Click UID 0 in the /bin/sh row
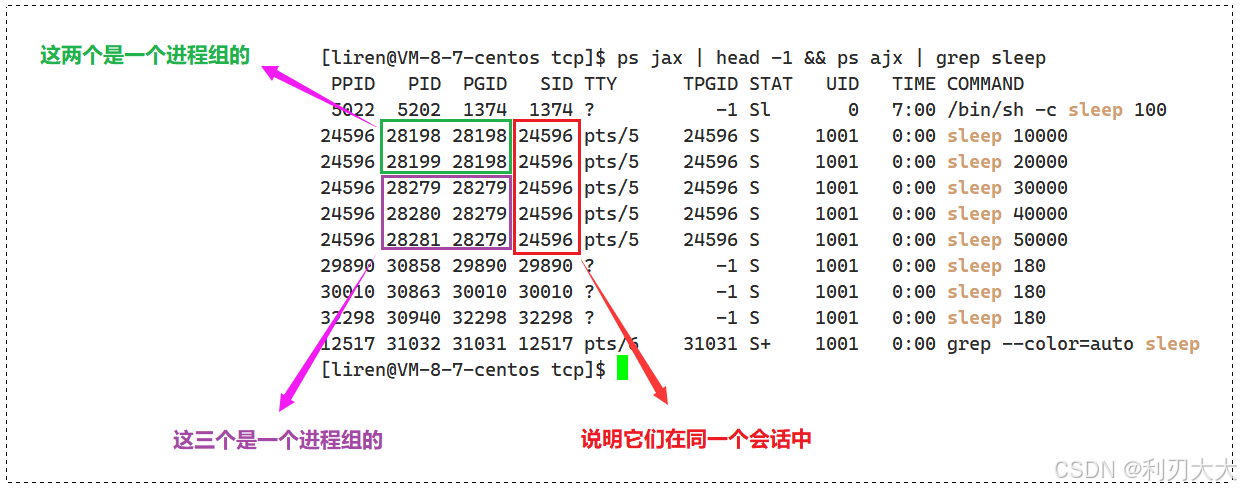 pyautogui.click(x=854, y=110)
